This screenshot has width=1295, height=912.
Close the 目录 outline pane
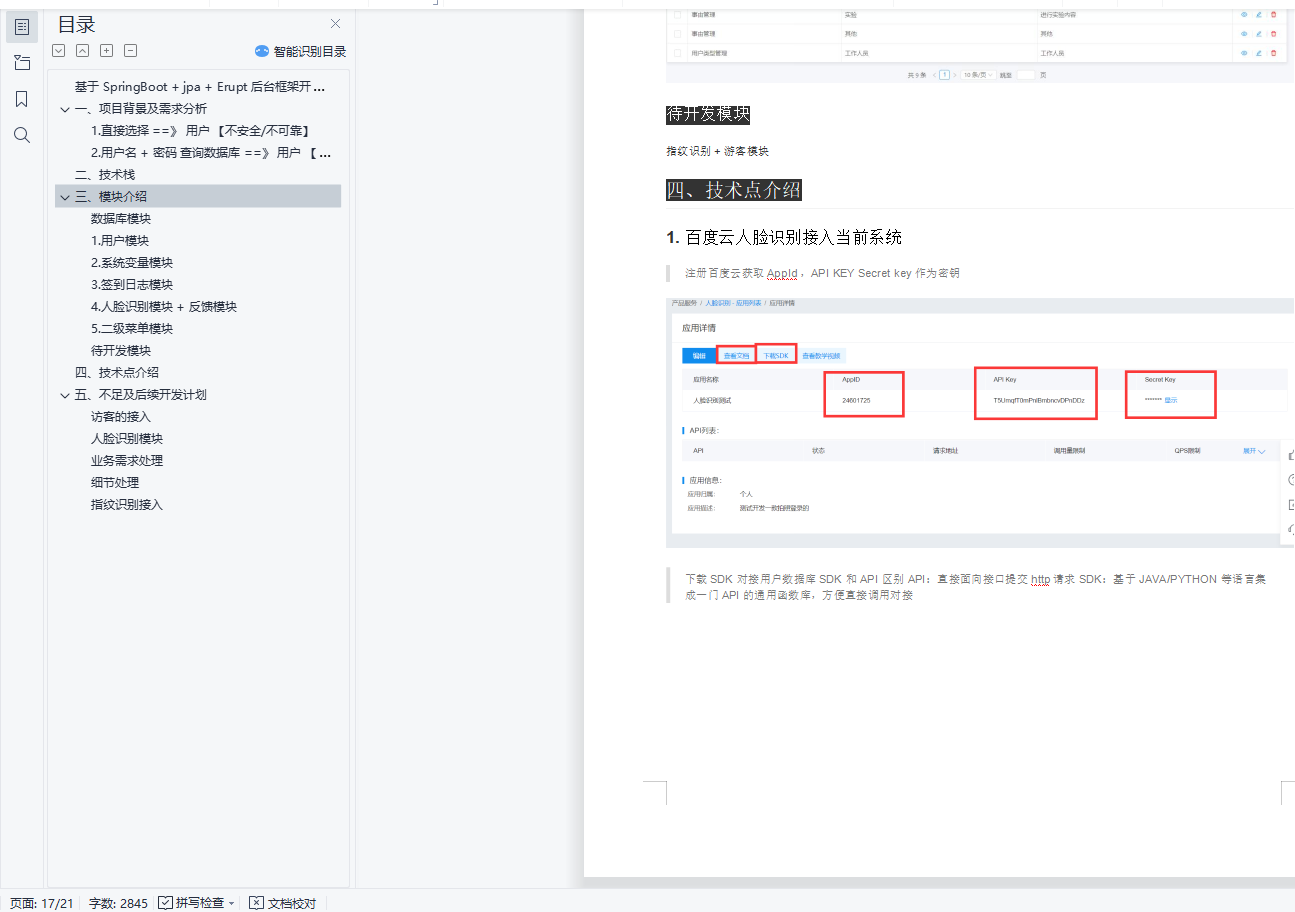point(335,24)
